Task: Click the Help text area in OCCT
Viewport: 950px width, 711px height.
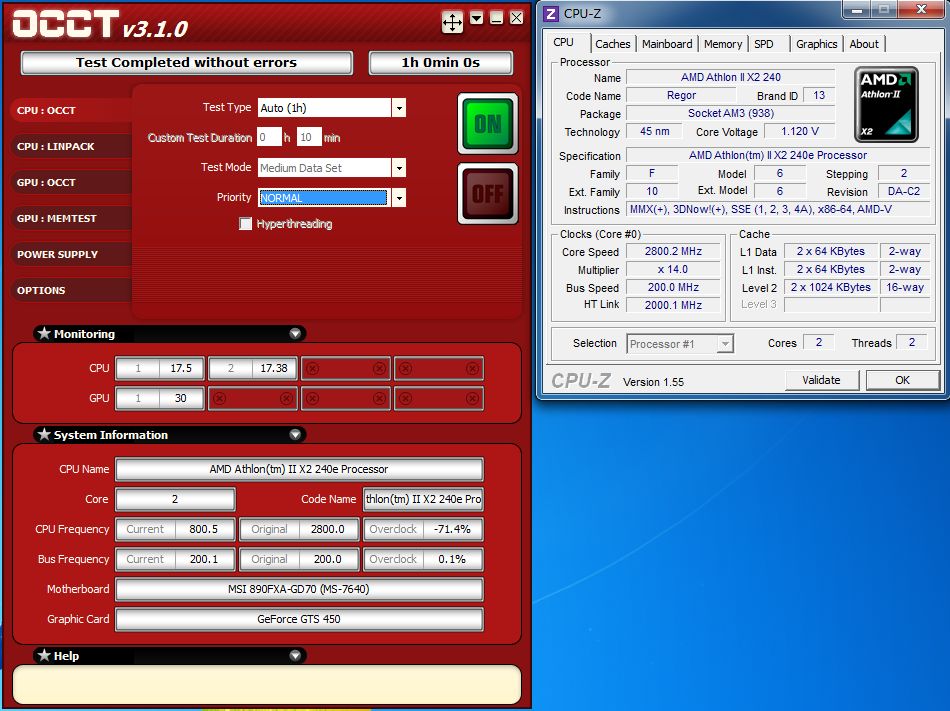Action: tap(267, 685)
